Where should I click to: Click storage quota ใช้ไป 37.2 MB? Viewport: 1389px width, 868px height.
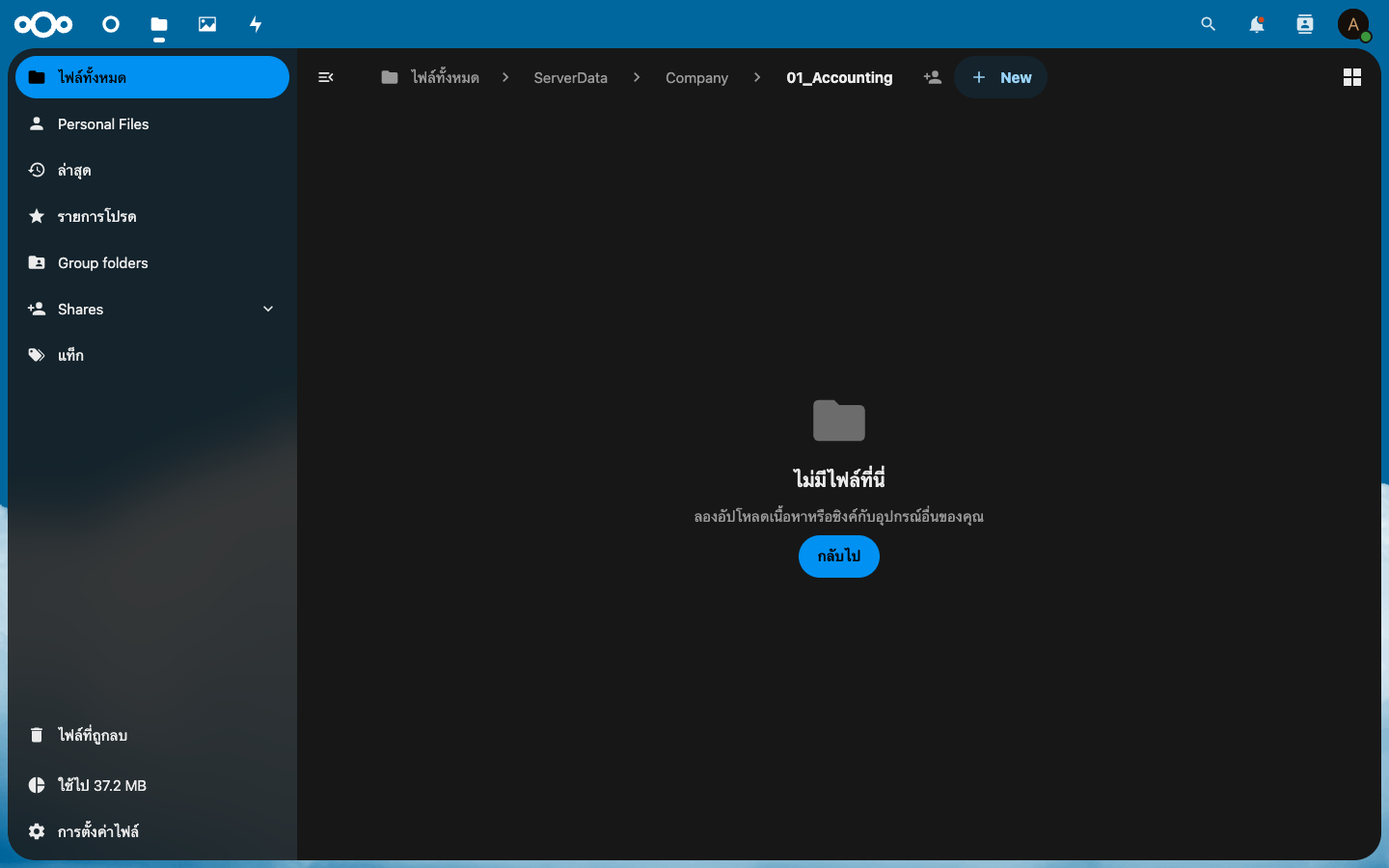(x=152, y=785)
